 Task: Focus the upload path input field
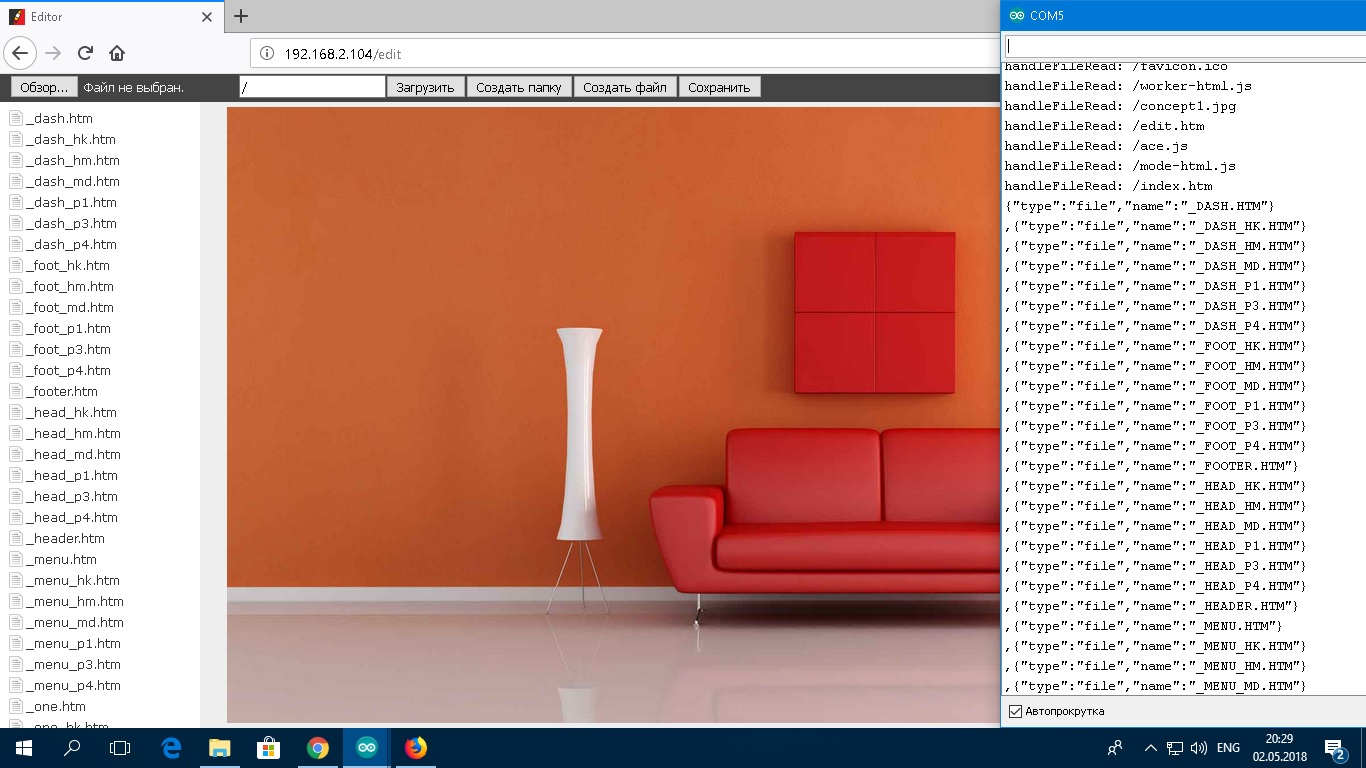(x=312, y=87)
